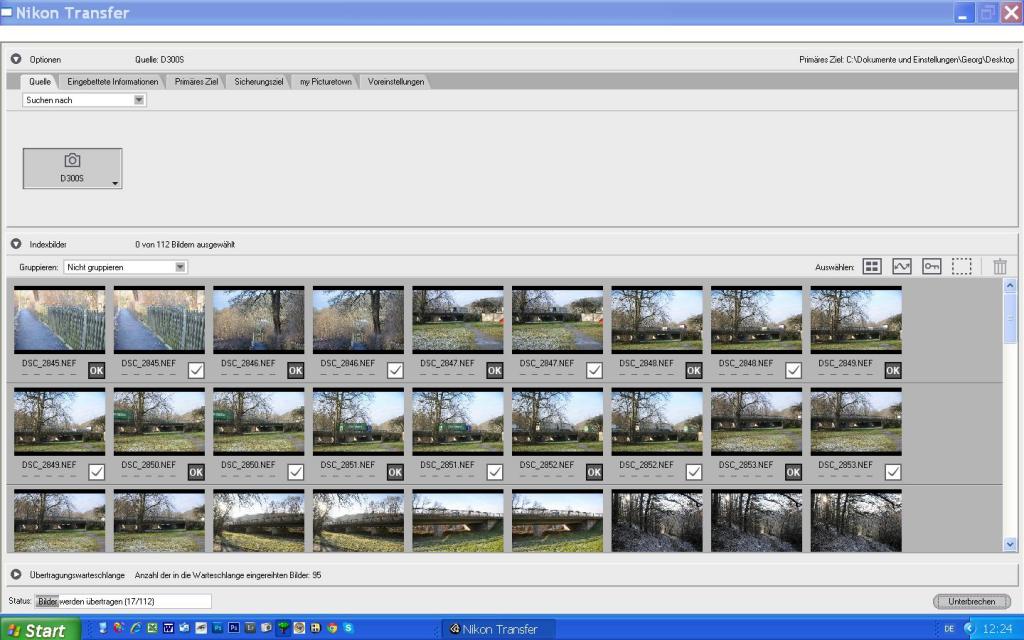Open Google Chrome from the taskbar

click(x=332, y=628)
